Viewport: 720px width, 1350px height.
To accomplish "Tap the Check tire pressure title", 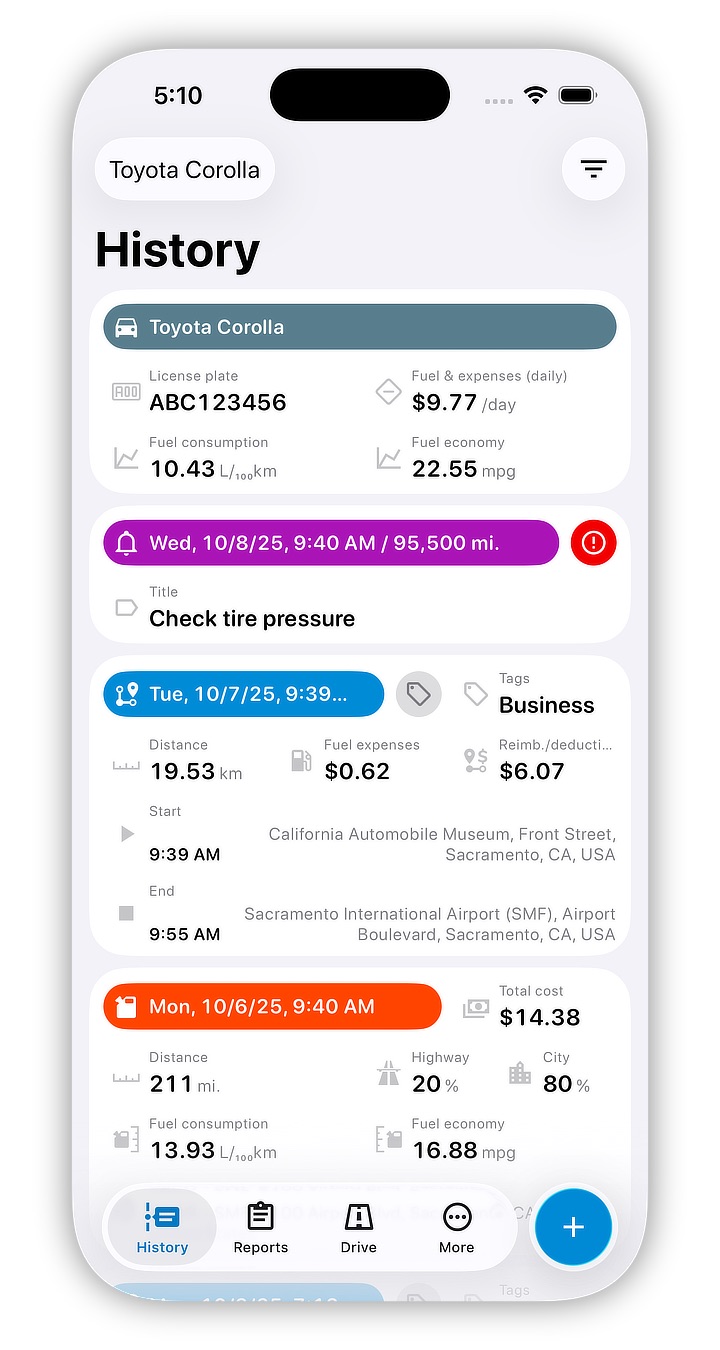I will pyautogui.click(x=252, y=619).
